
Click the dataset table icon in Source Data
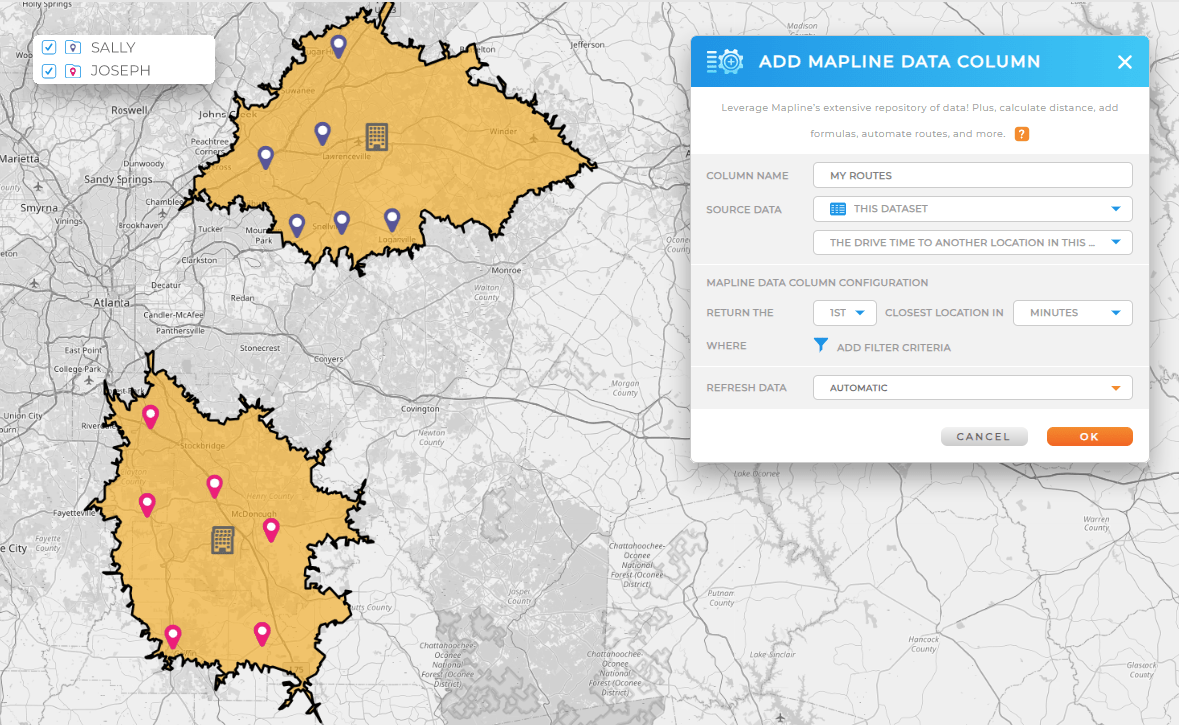coord(838,209)
